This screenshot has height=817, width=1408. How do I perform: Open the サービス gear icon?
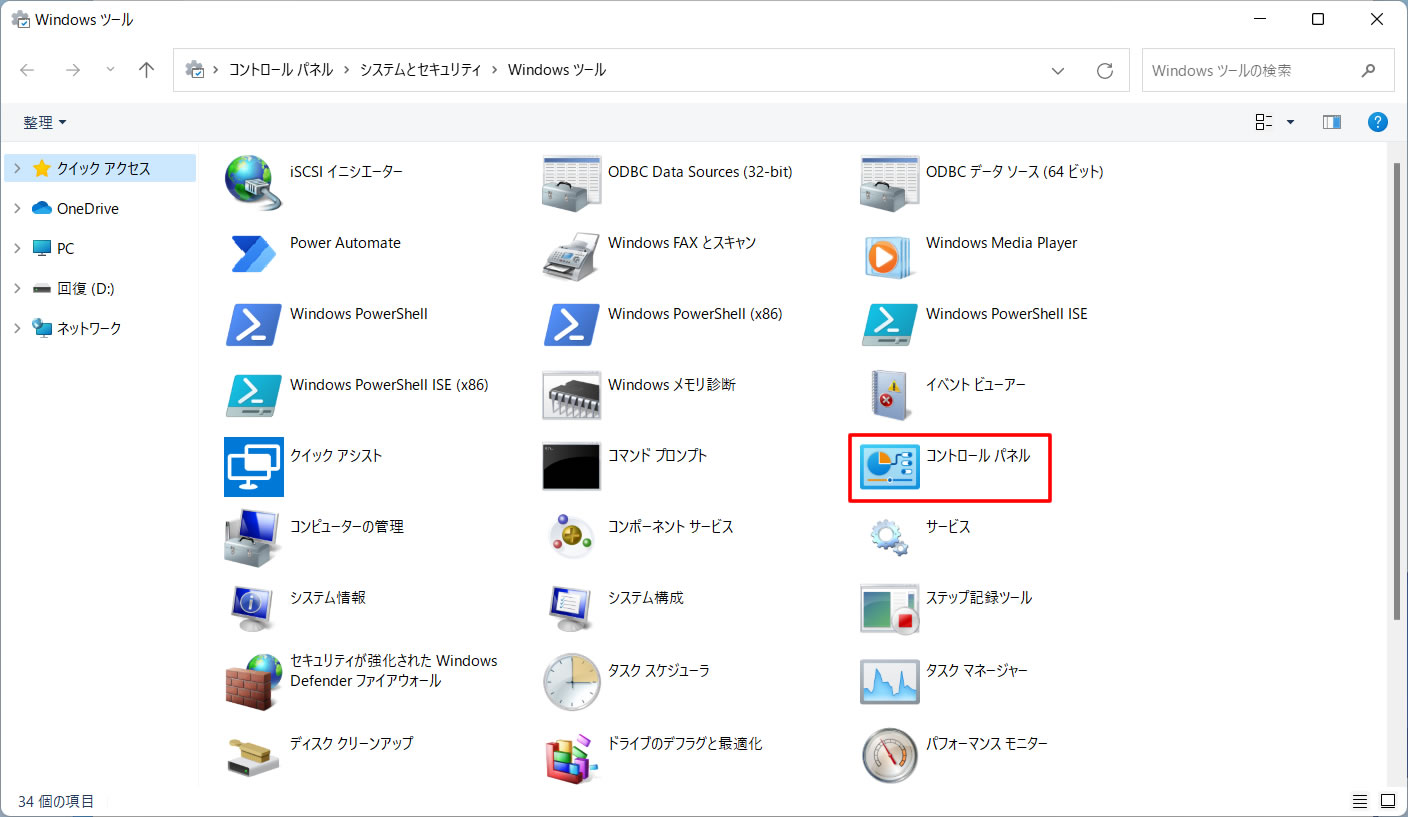coord(889,538)
